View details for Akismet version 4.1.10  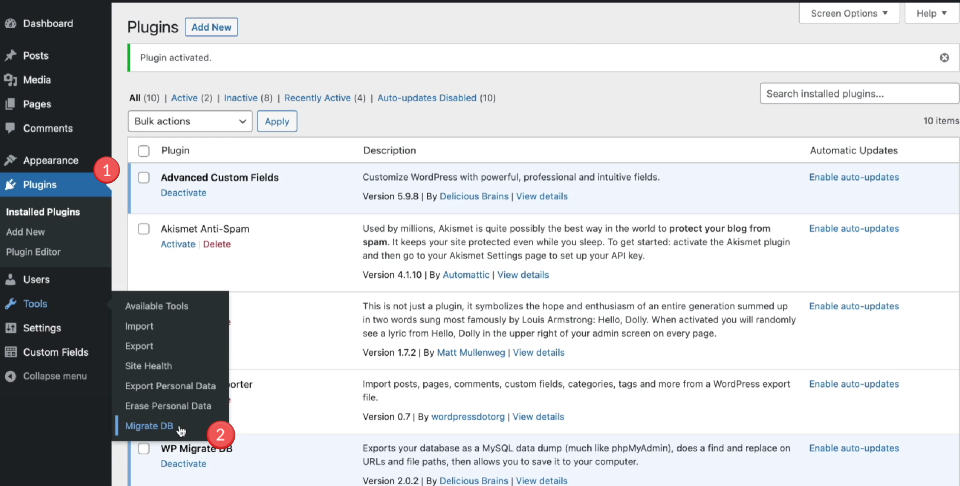523,275
